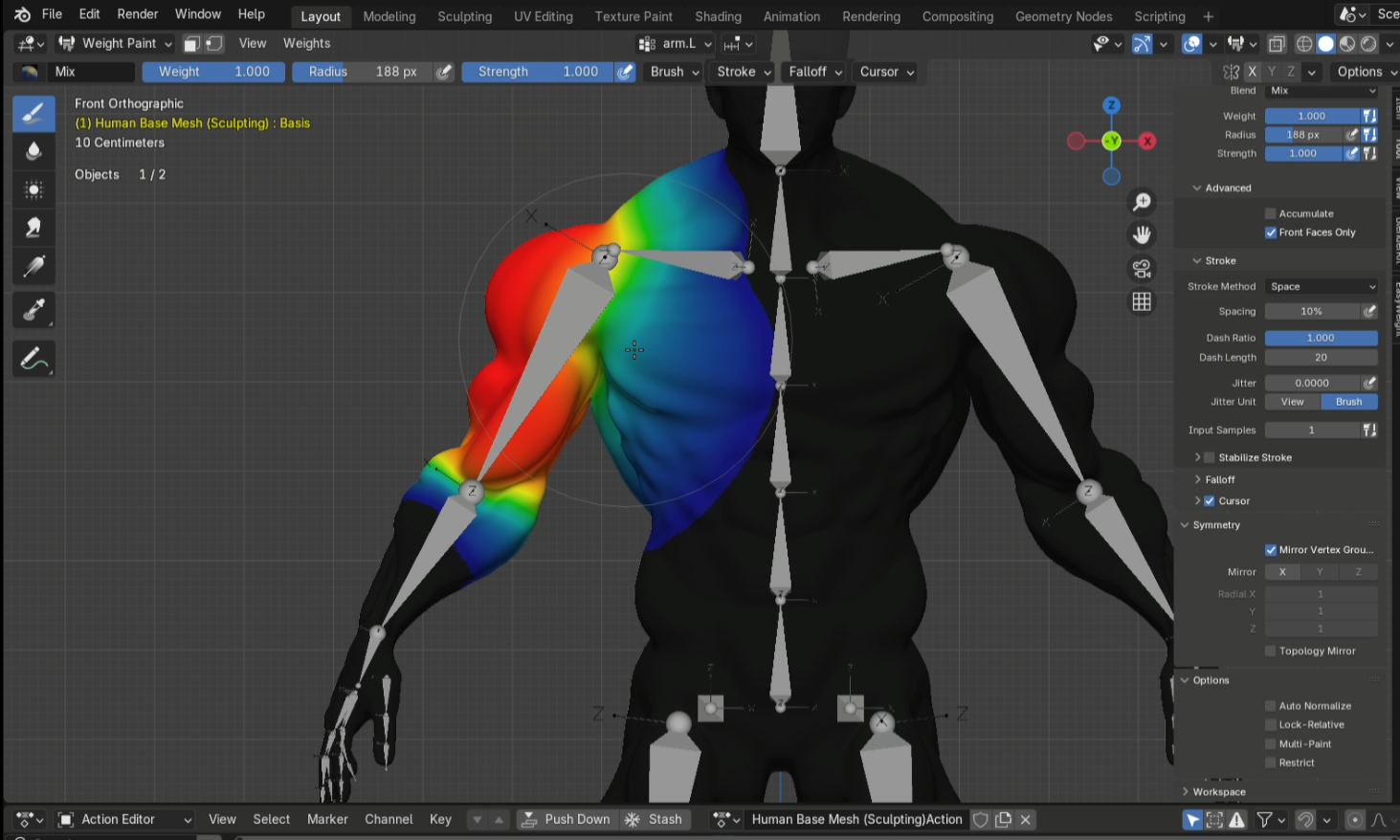This screenshot has width=1400, height=840.
Task: Set Jitter Unit to View
Action: coord(1293,402)
